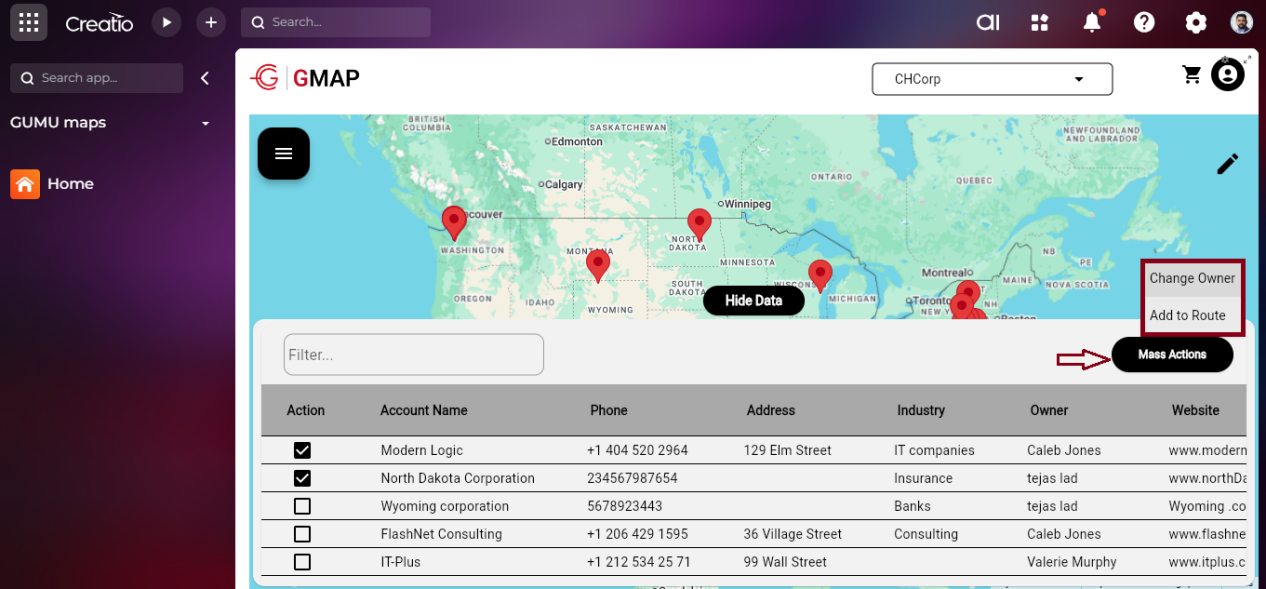The width and height of the screenshot is (1266, 589).
Task: Click phone number 5678923443
Action: pos(625,506)
